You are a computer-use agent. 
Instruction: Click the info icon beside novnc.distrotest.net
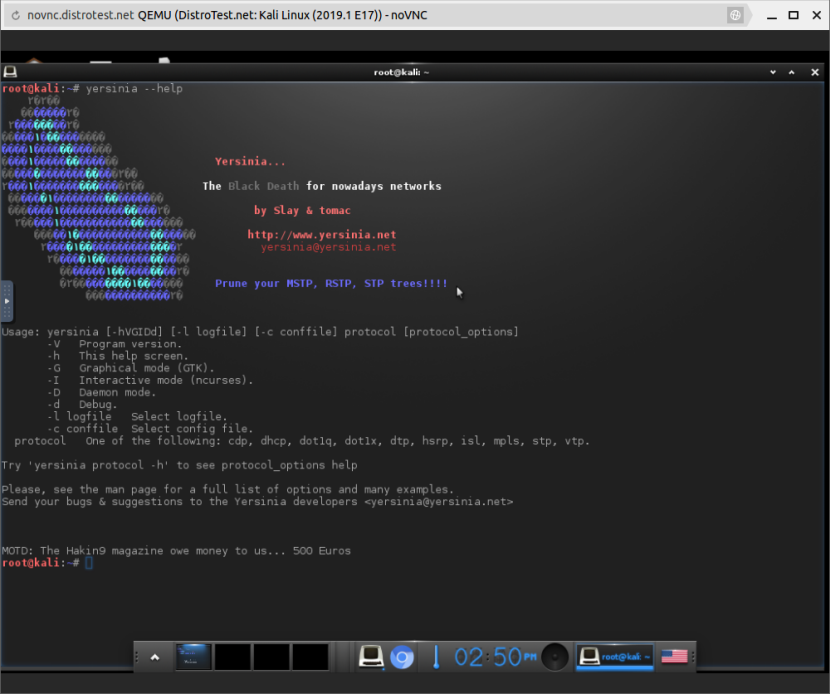(x=13, y=15)
